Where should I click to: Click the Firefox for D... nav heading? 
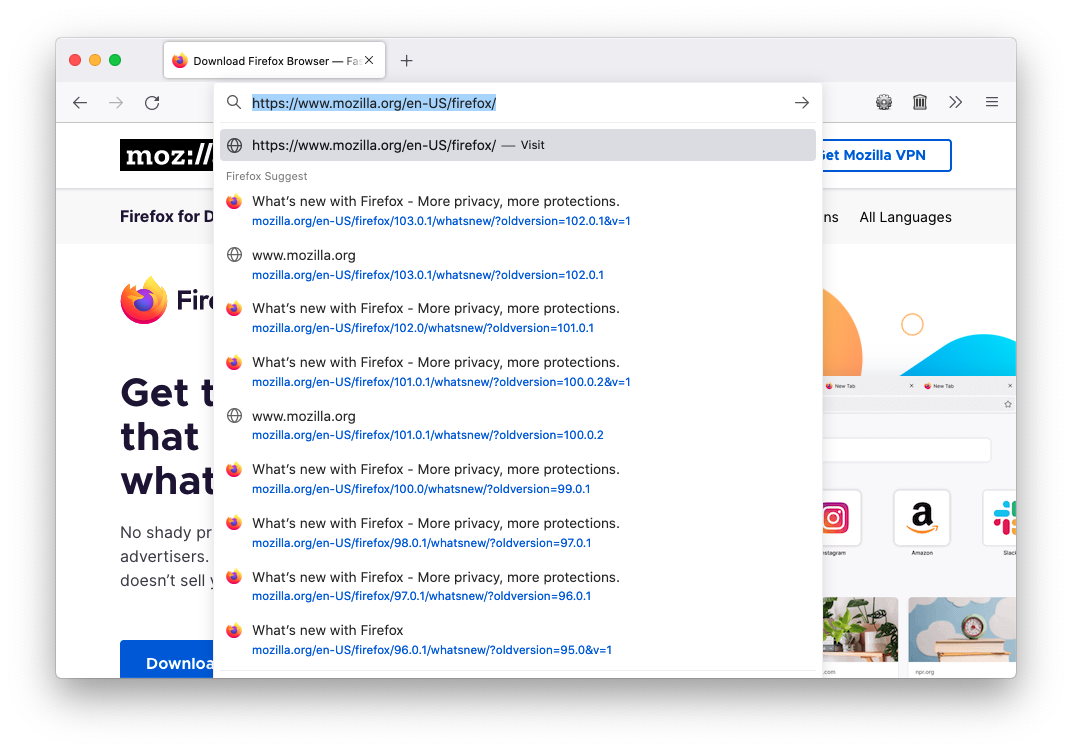167,217
